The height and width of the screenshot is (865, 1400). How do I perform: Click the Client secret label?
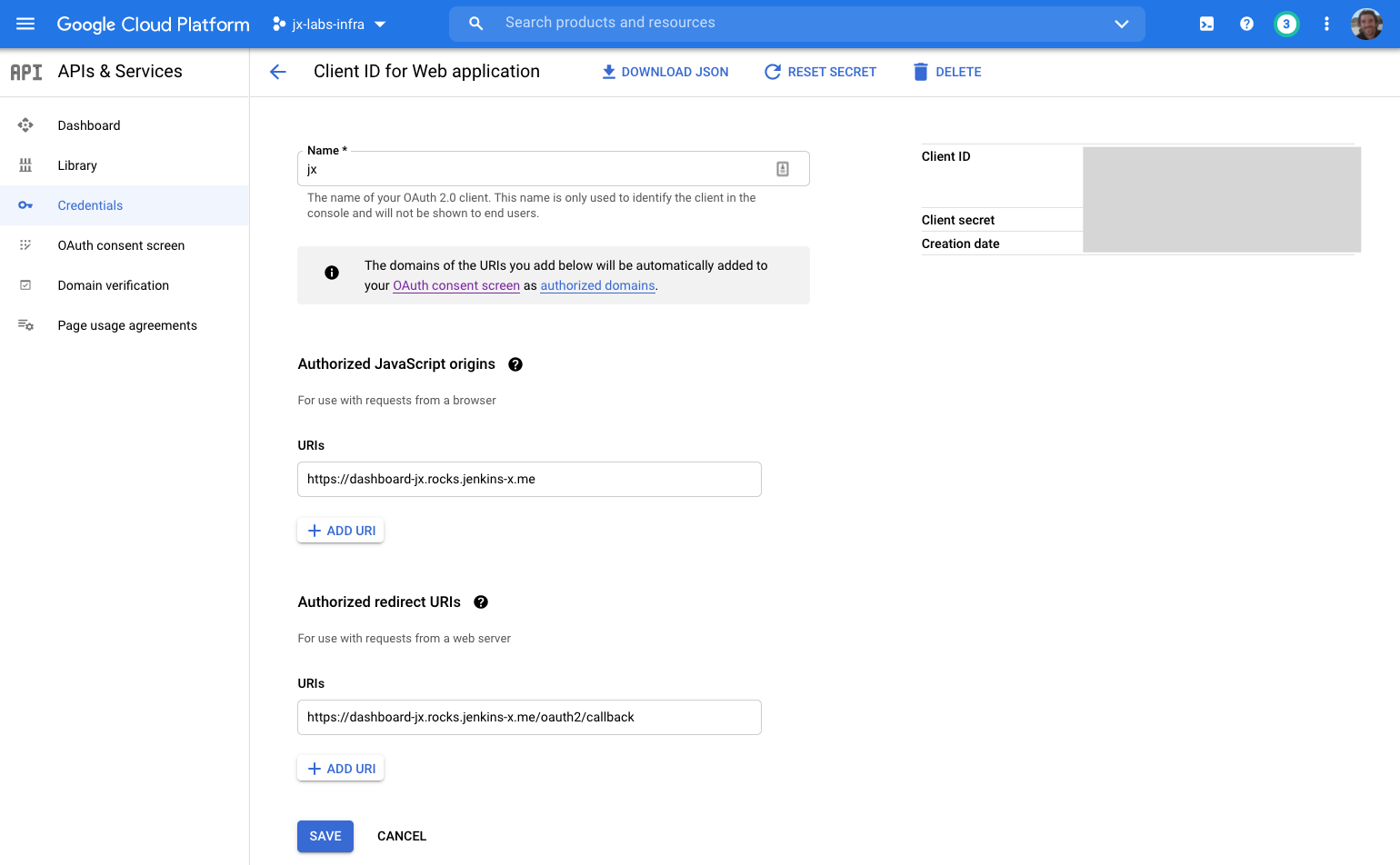[x=958, y=220]
